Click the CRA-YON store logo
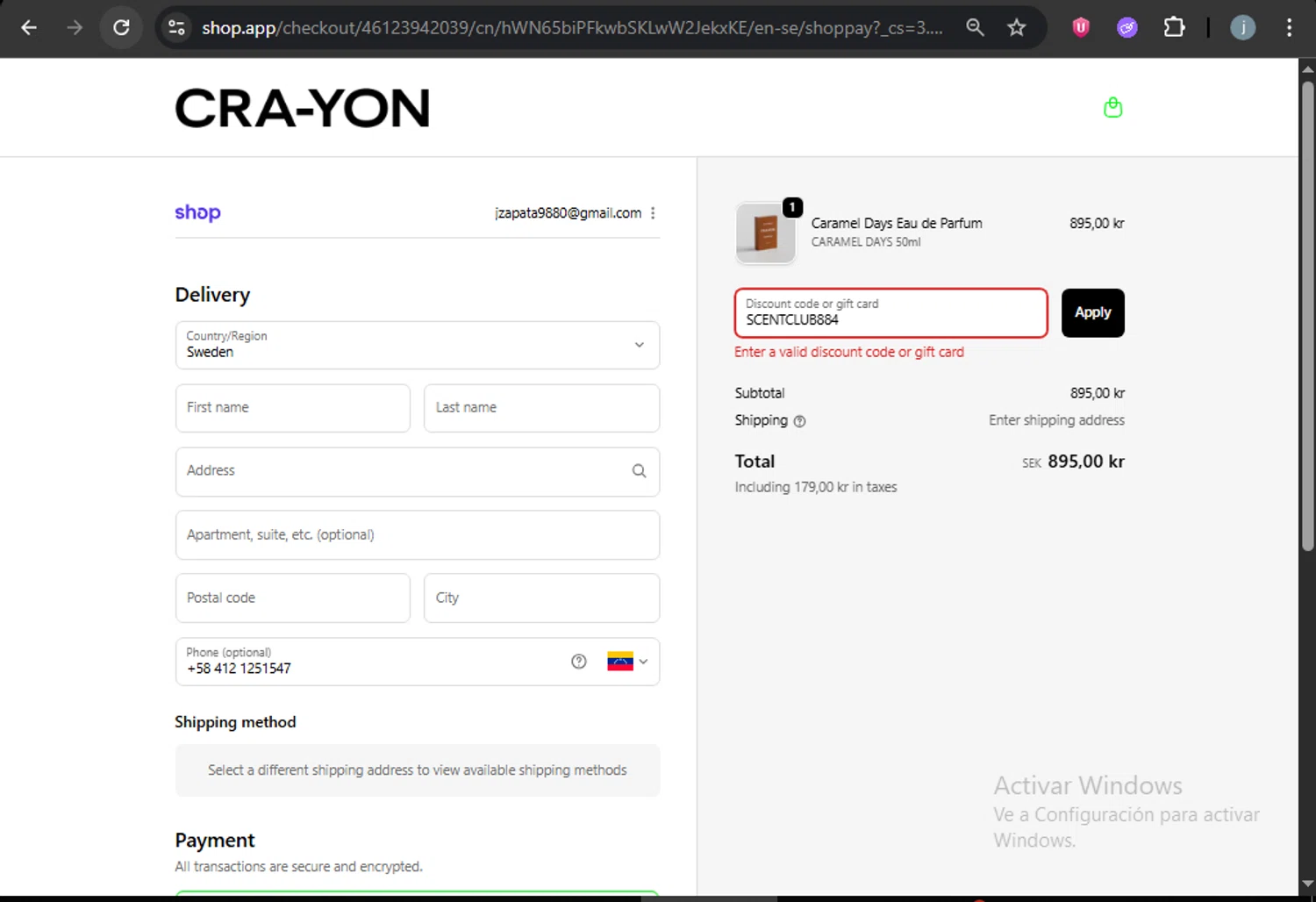Screen dimensions: 1316x902 tap(303, 108)
